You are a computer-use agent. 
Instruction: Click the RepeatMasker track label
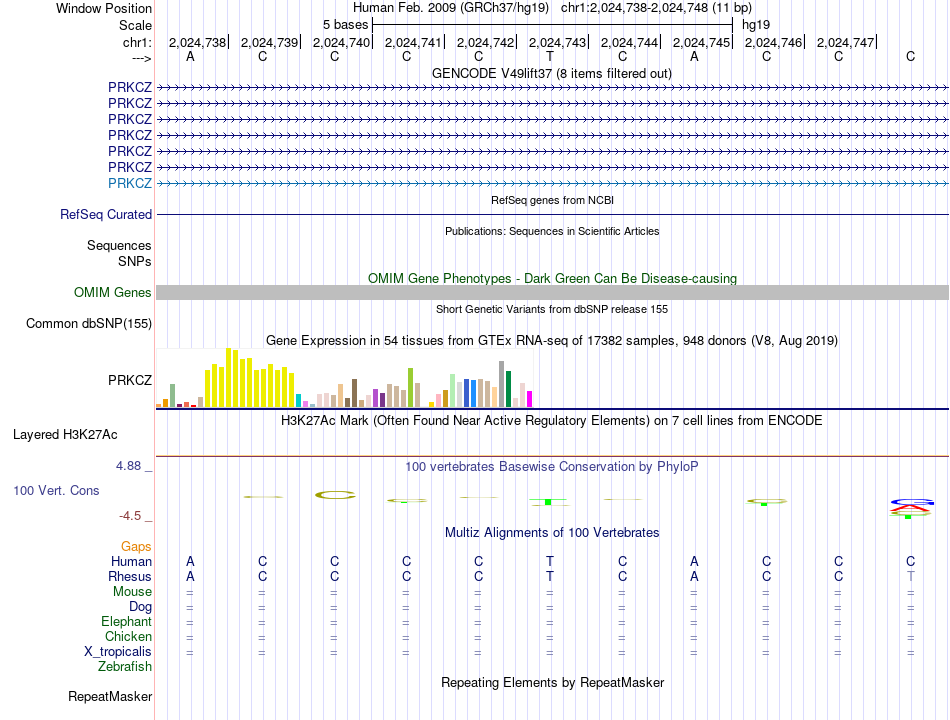click(110, 697)
